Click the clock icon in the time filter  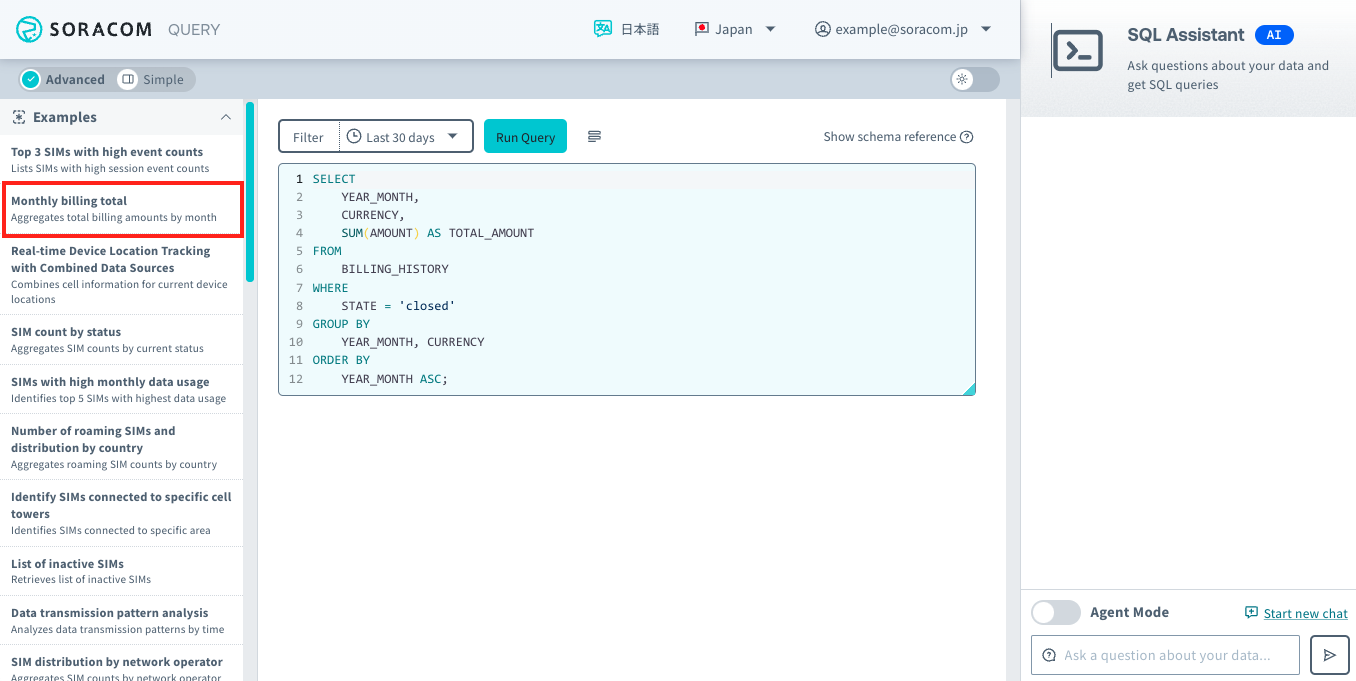tap(355, 136)
